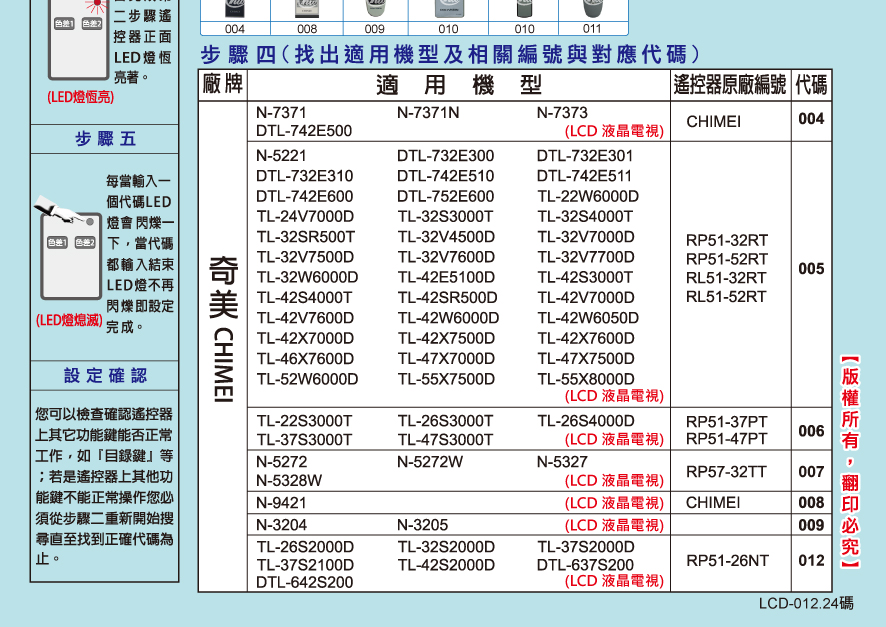Select model N-5328W
The image size is (886, 627).
(x=289, y=481)
